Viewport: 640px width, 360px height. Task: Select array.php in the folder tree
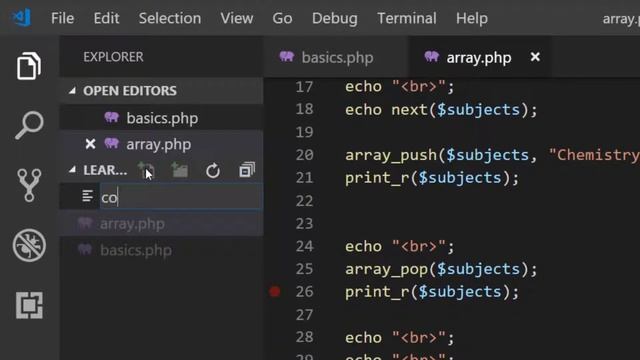(162, 224)
